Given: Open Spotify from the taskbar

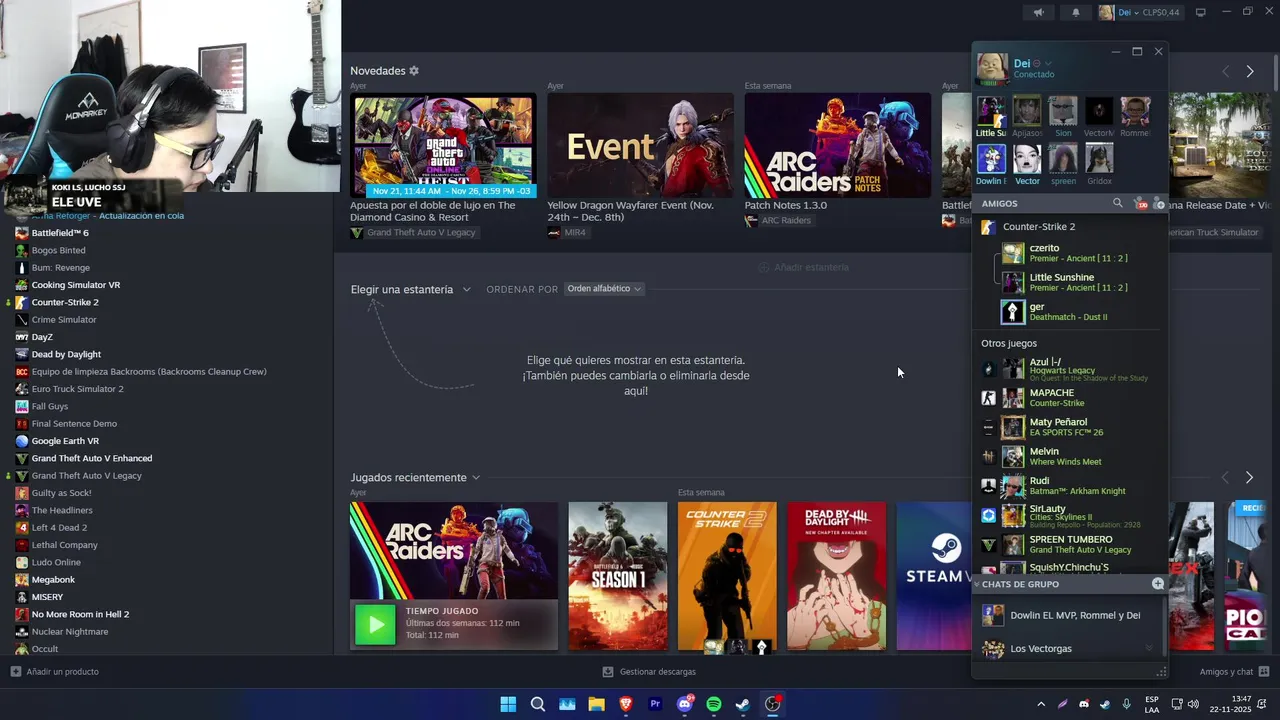Looking at the screenshot, I should tap(714, 704).
